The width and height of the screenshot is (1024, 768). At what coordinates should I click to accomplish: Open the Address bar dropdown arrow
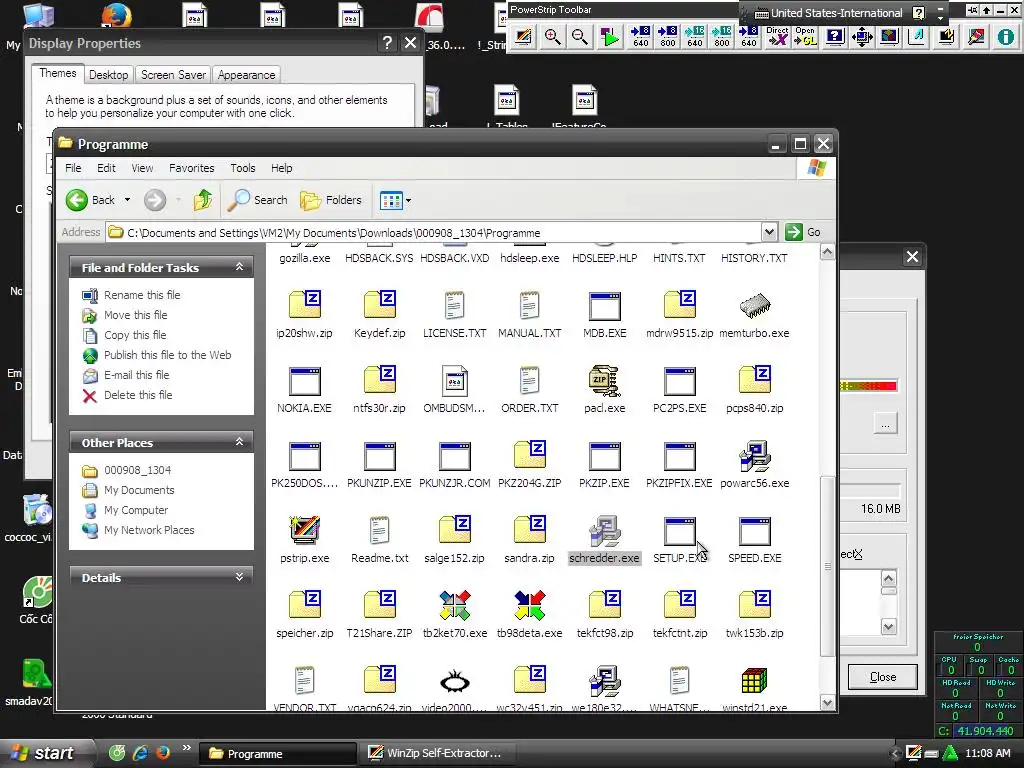[x=769, y=232]
